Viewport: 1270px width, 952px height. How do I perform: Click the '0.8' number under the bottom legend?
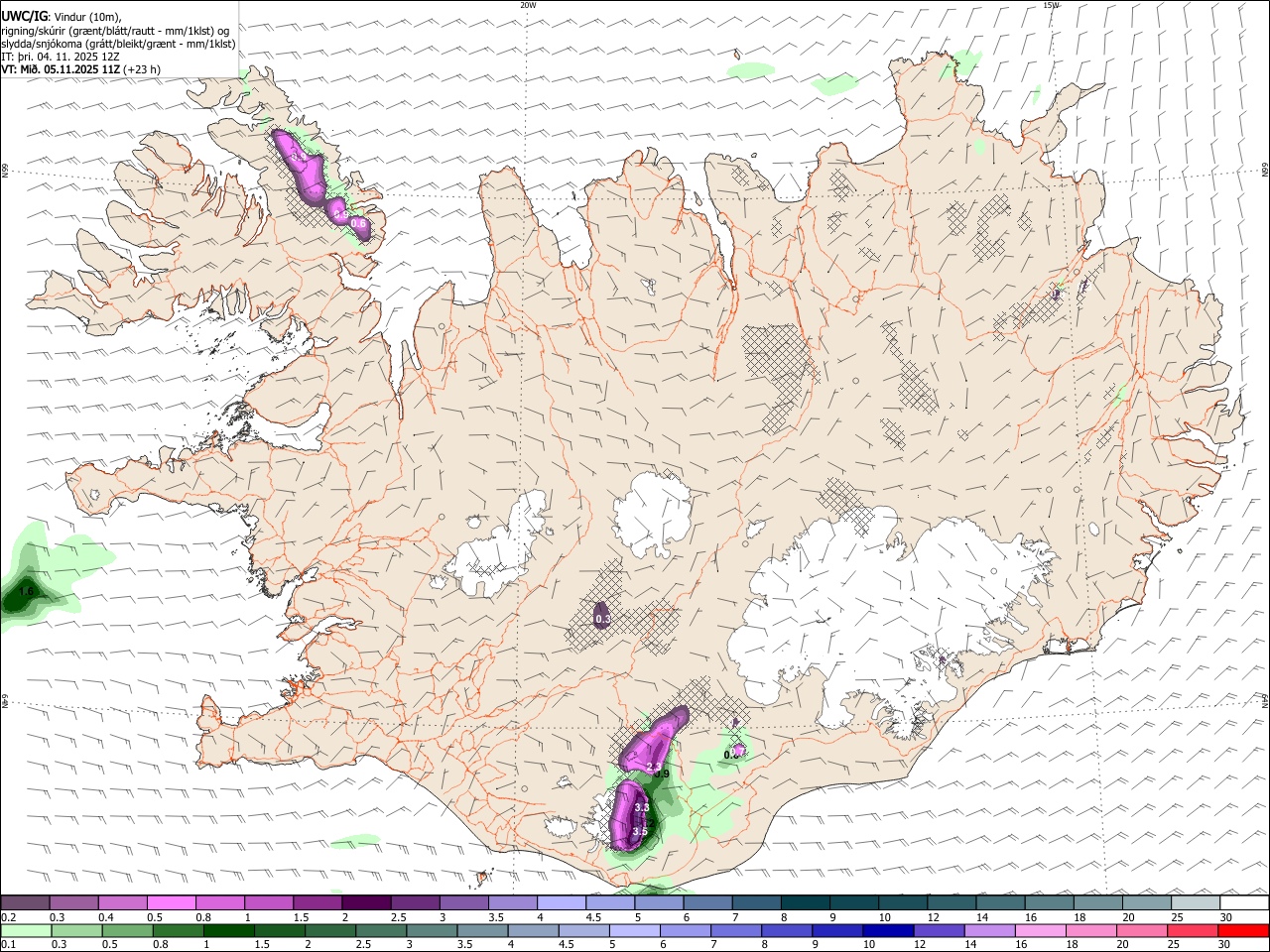(x=161, y=945)
